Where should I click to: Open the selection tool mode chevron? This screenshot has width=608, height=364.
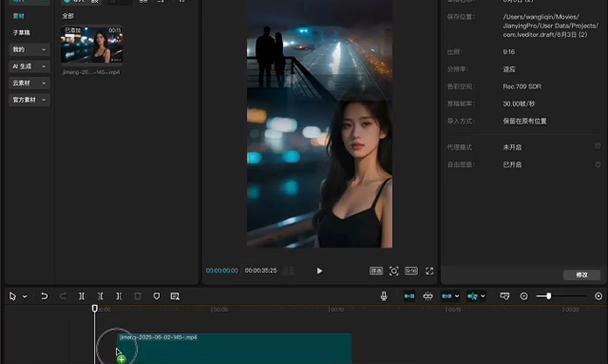25,297
